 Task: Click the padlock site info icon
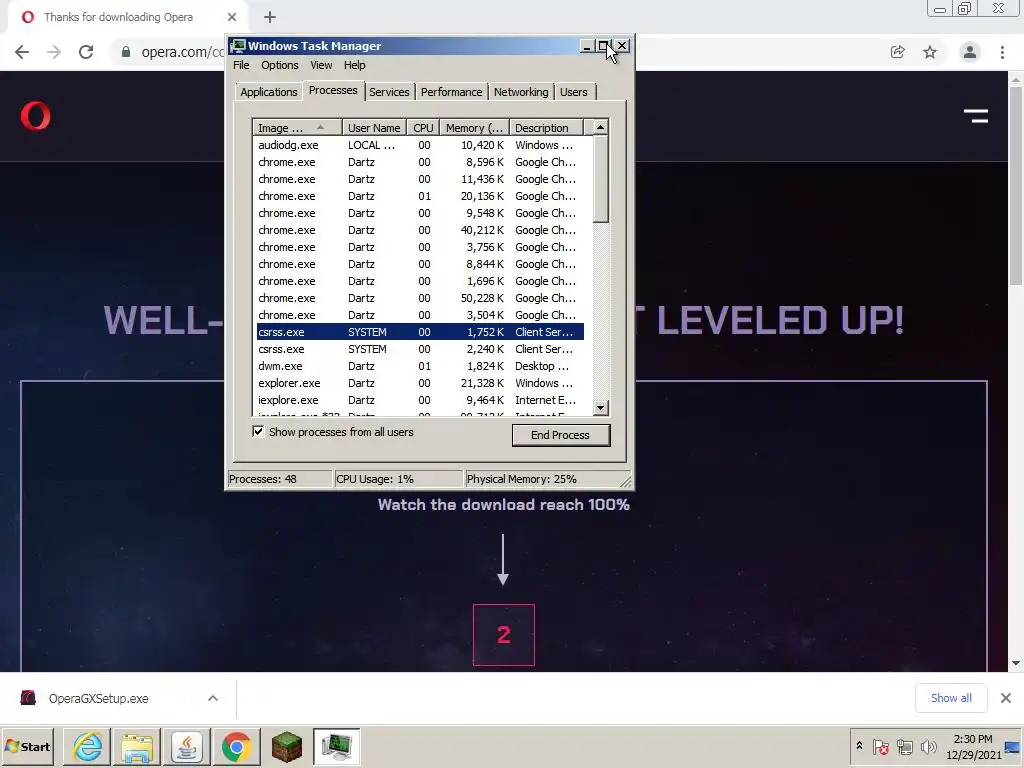[126, 52]
